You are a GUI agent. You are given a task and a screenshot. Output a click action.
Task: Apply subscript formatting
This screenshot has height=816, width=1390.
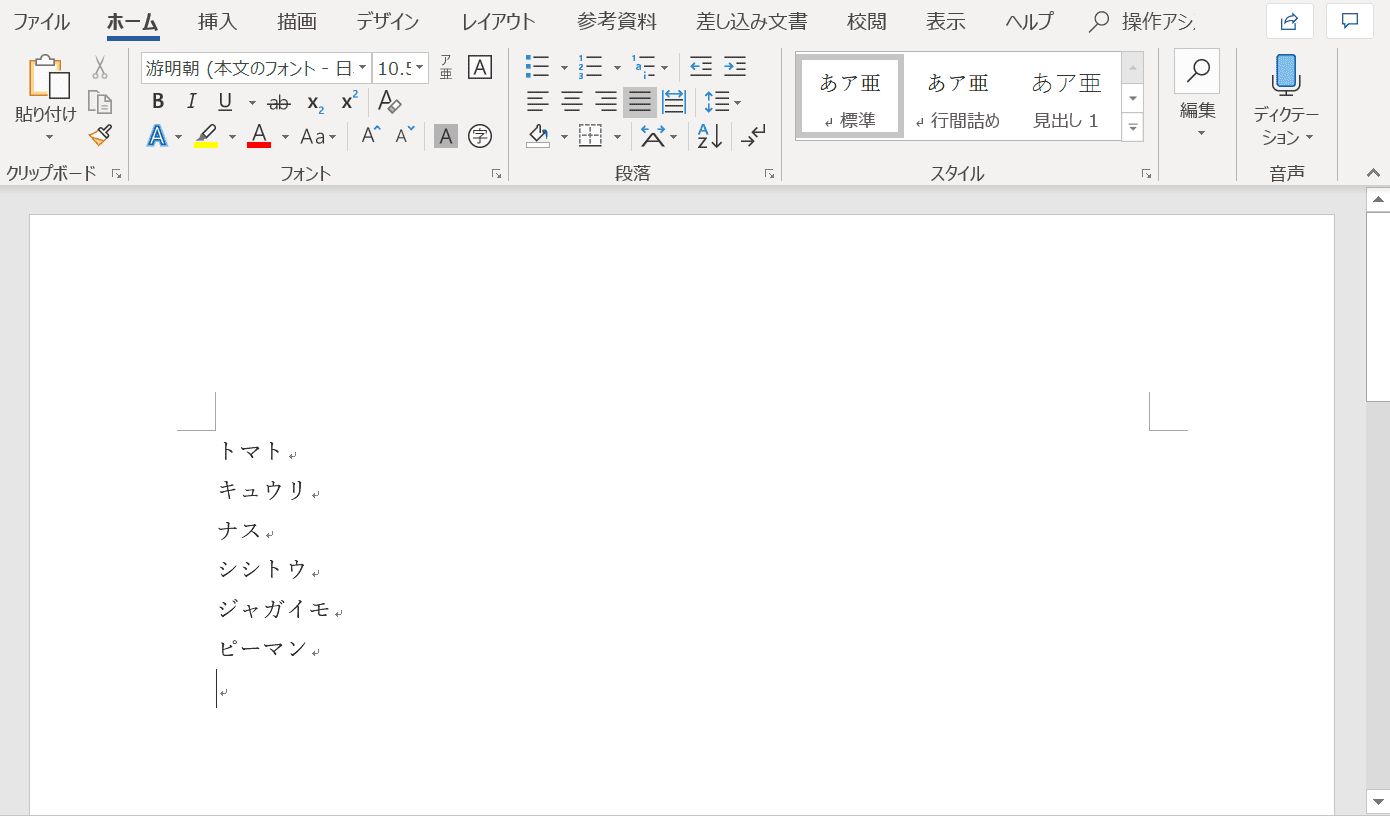315,102
